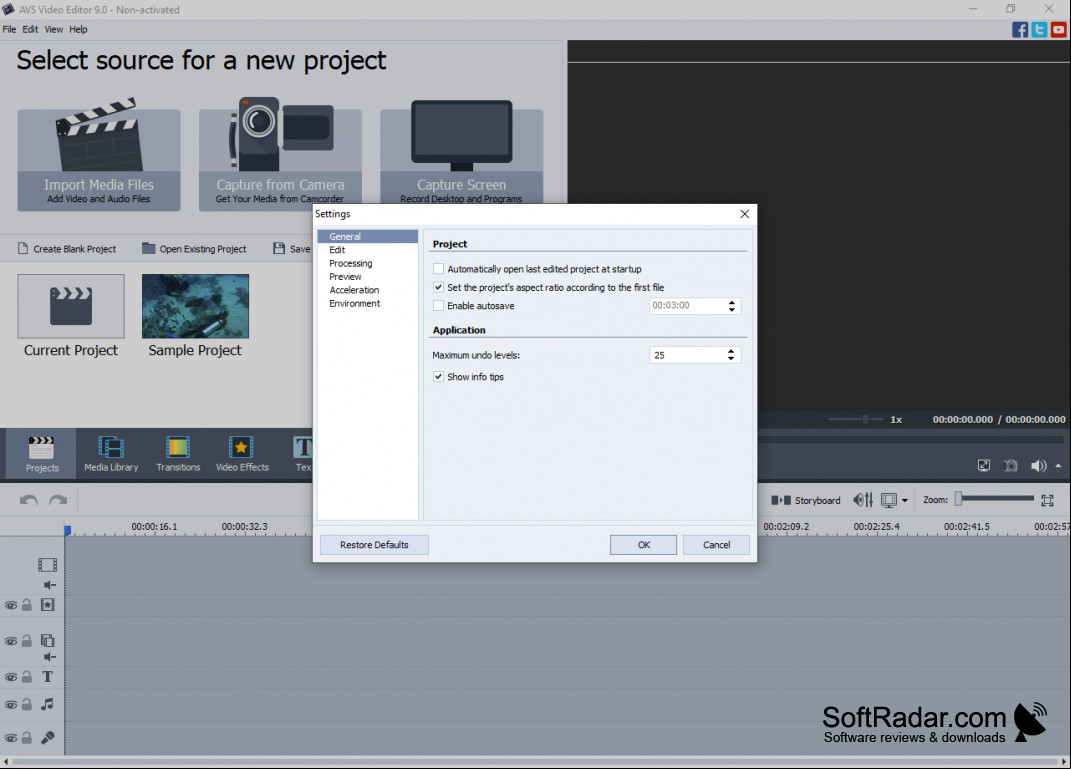
Task: Click the video effects track star icon
Action: click(x=47, y=604)
